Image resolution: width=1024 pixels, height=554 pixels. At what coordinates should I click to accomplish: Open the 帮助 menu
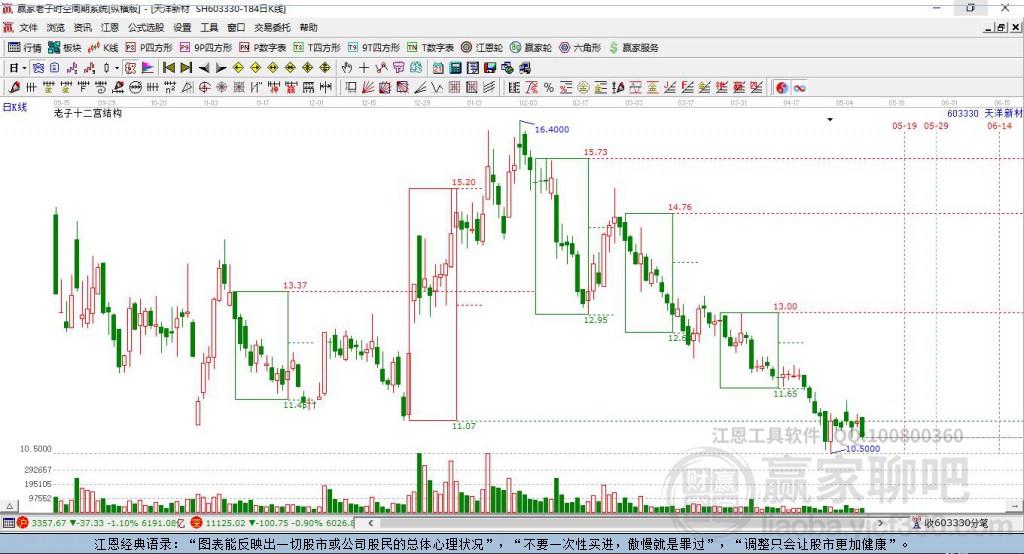pos(308,27)
